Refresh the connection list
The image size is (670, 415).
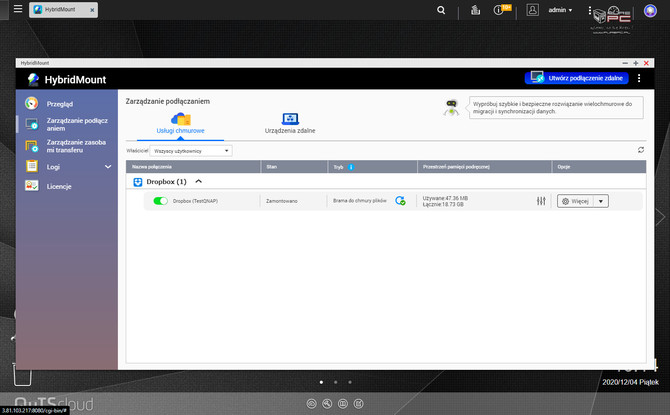pos(641,150)
